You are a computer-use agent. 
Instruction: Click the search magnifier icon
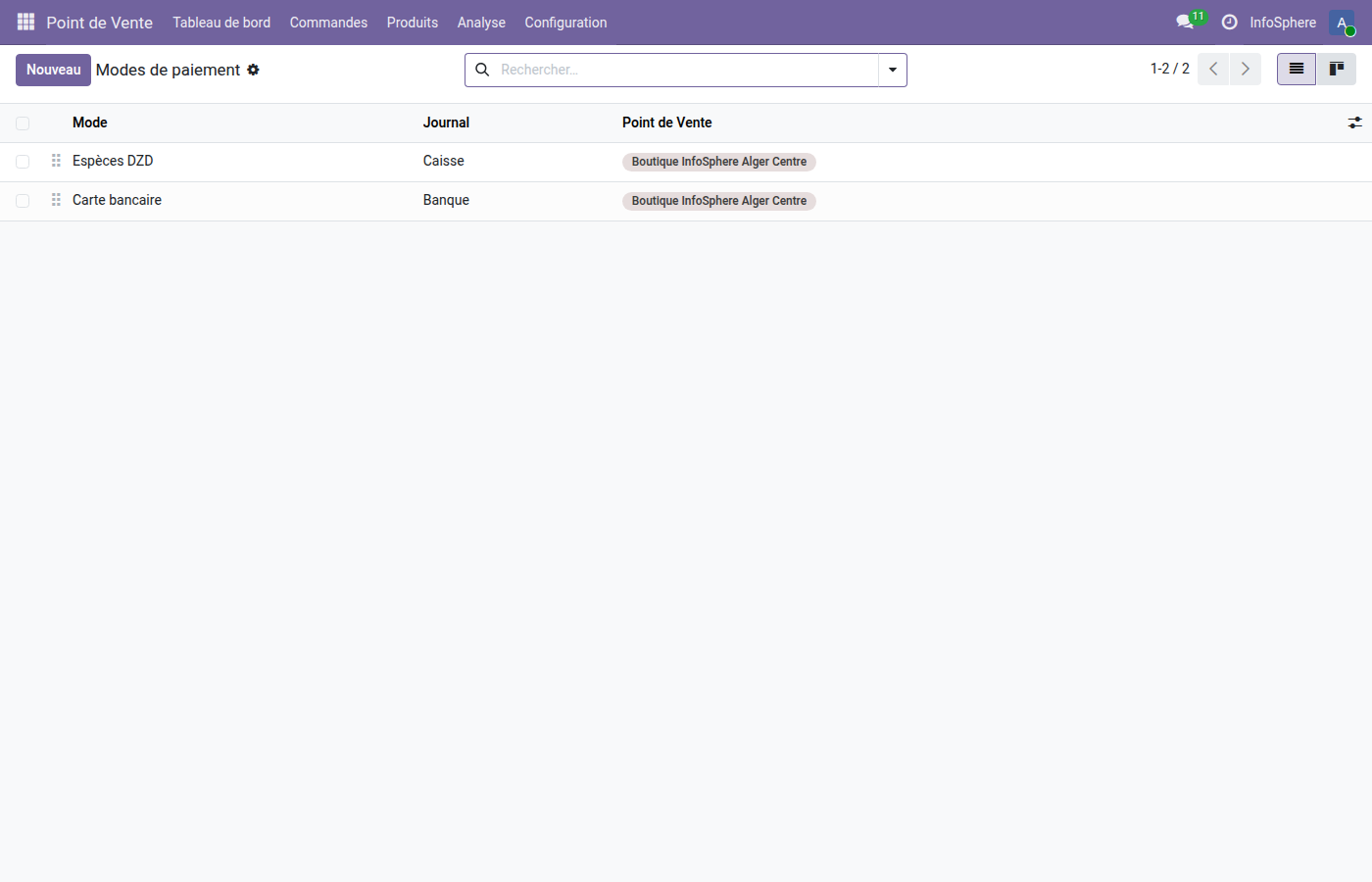[x=481, y=70]
